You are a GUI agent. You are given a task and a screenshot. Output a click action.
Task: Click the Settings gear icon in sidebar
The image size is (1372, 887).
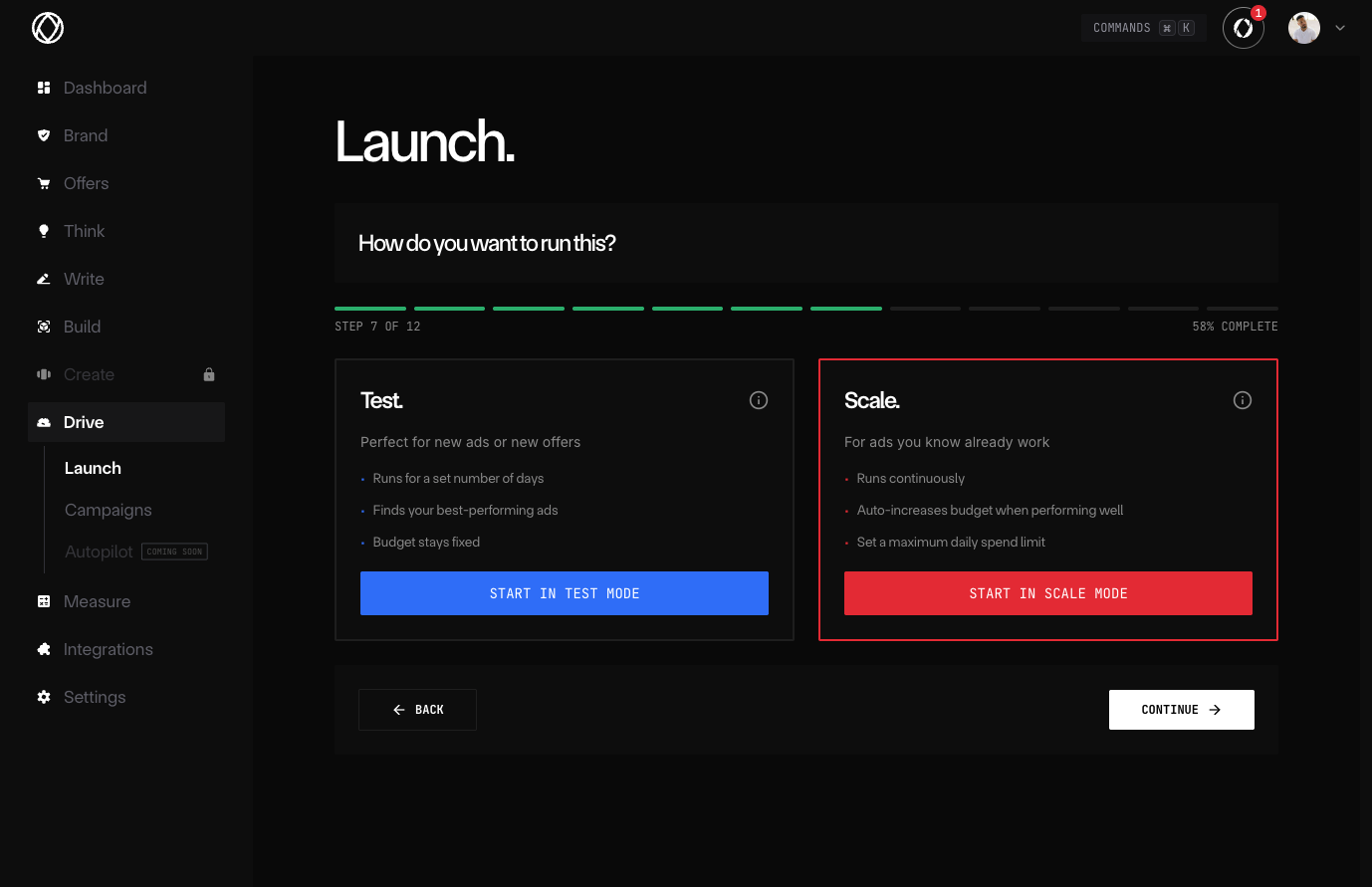click(x=44, y=697)
